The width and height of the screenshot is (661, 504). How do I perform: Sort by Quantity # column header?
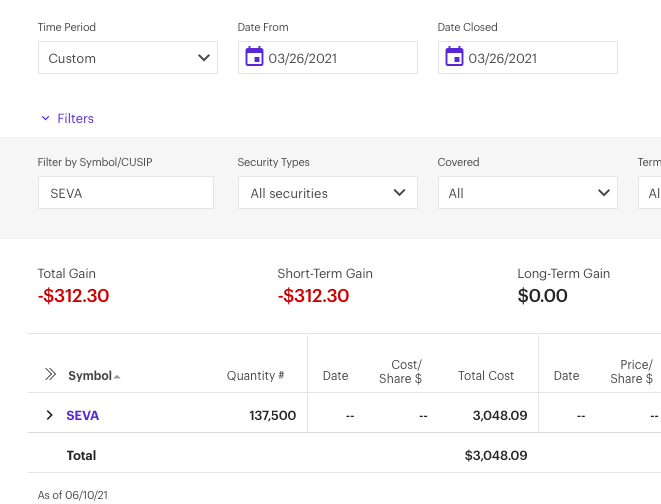tap(255, 376)
